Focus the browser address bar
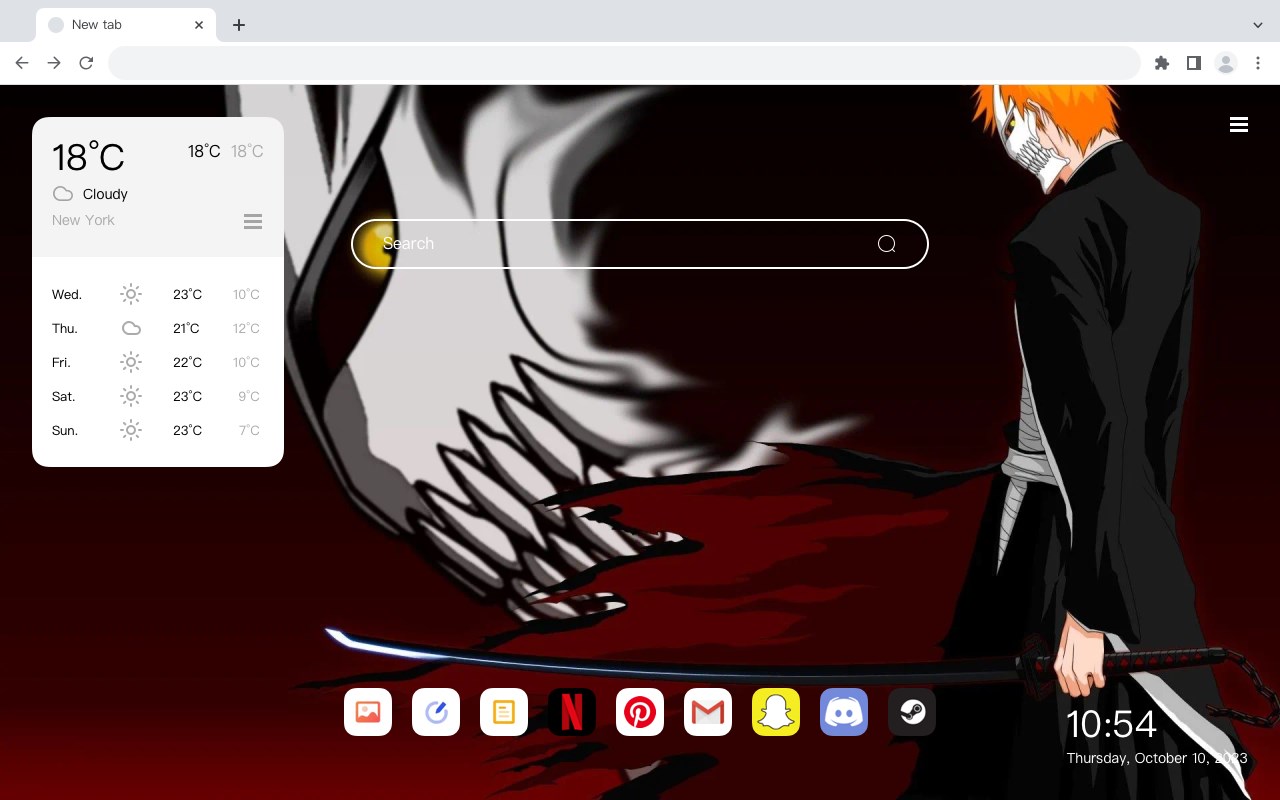Screen dimensions: 1280x800 click(x=624, y=63)
